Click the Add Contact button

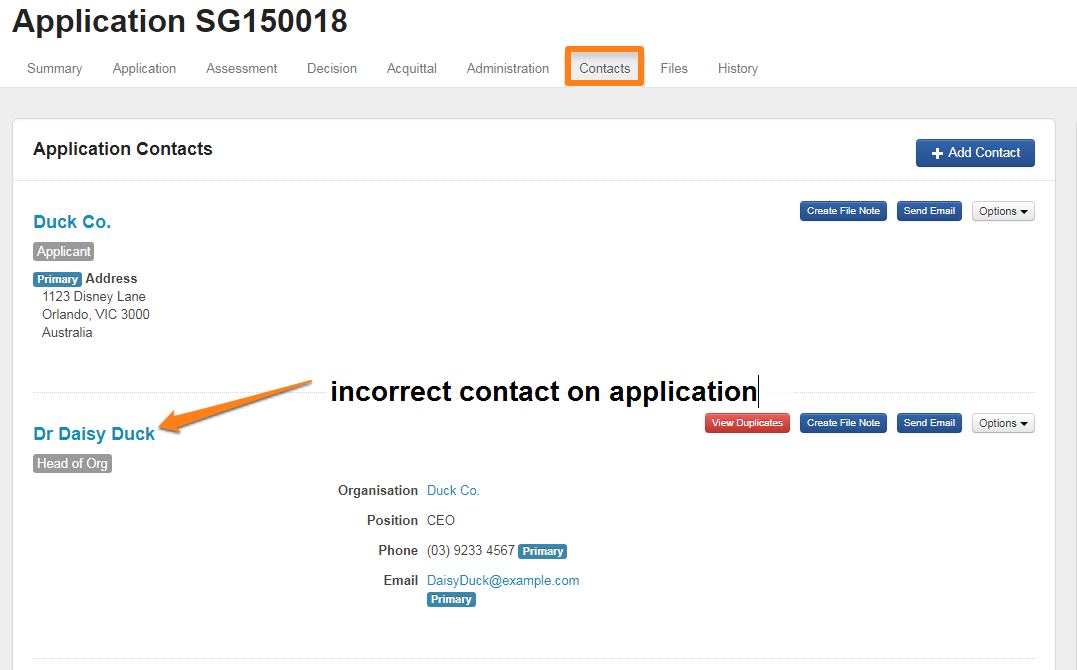(x=975, y=153)
